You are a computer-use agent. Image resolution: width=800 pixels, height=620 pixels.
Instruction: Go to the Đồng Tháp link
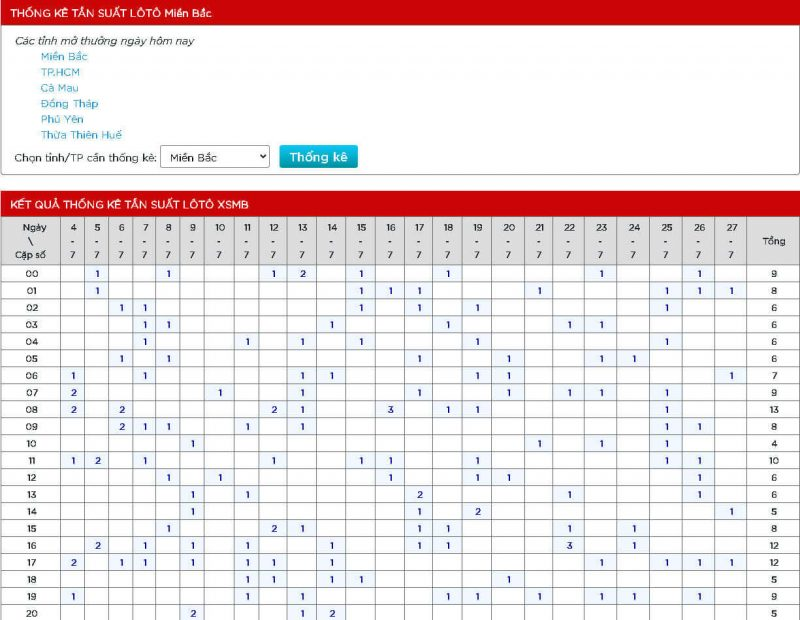[69, 104]
